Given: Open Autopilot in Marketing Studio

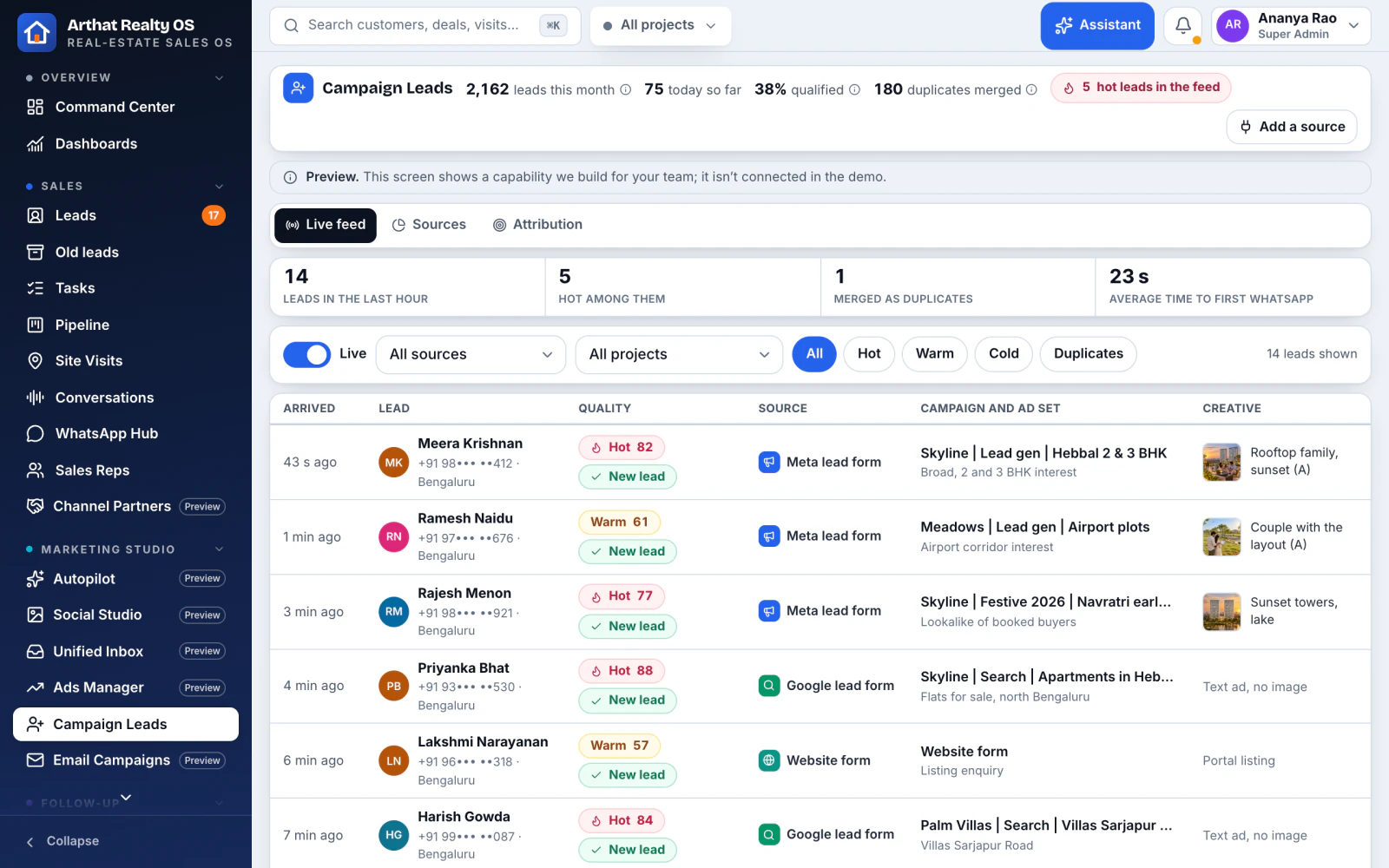Looking at the screenshot, I should [x=126, y=579].
